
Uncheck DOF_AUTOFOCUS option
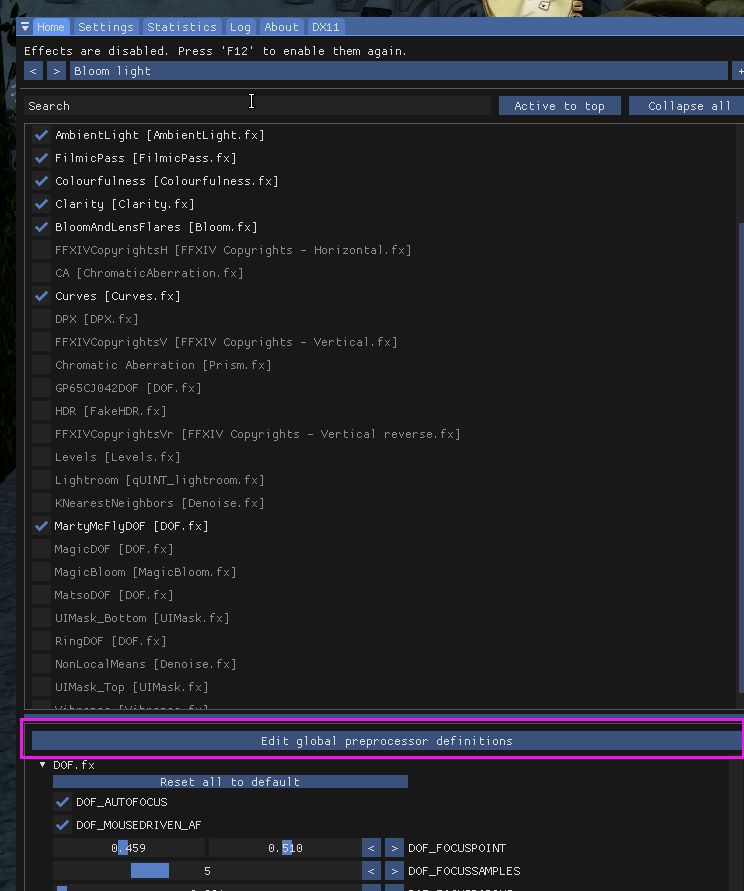(x=63, y=802)
